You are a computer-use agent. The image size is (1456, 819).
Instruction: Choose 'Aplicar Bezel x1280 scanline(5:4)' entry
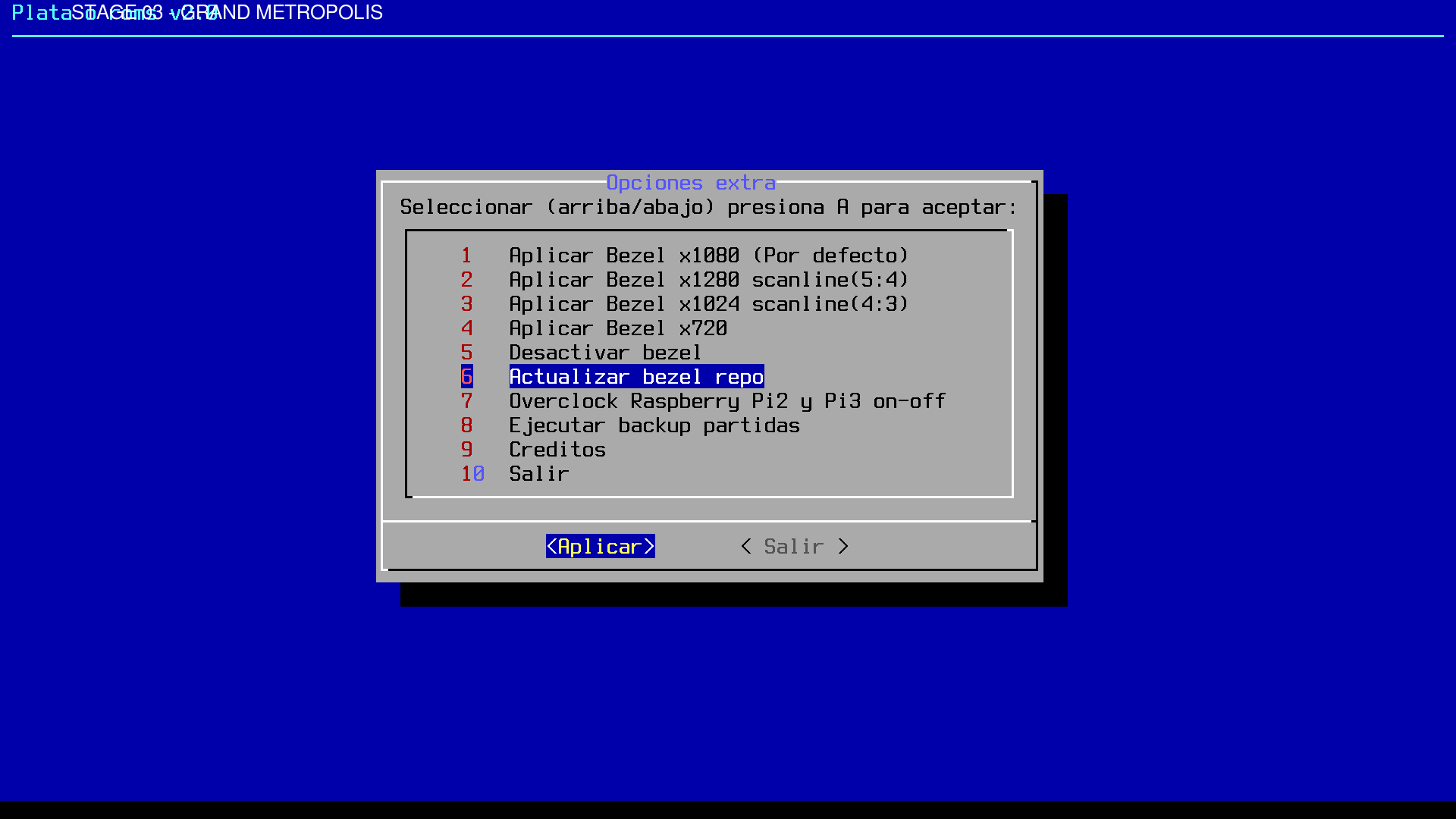pyautogui.click(x=708, y=280)
